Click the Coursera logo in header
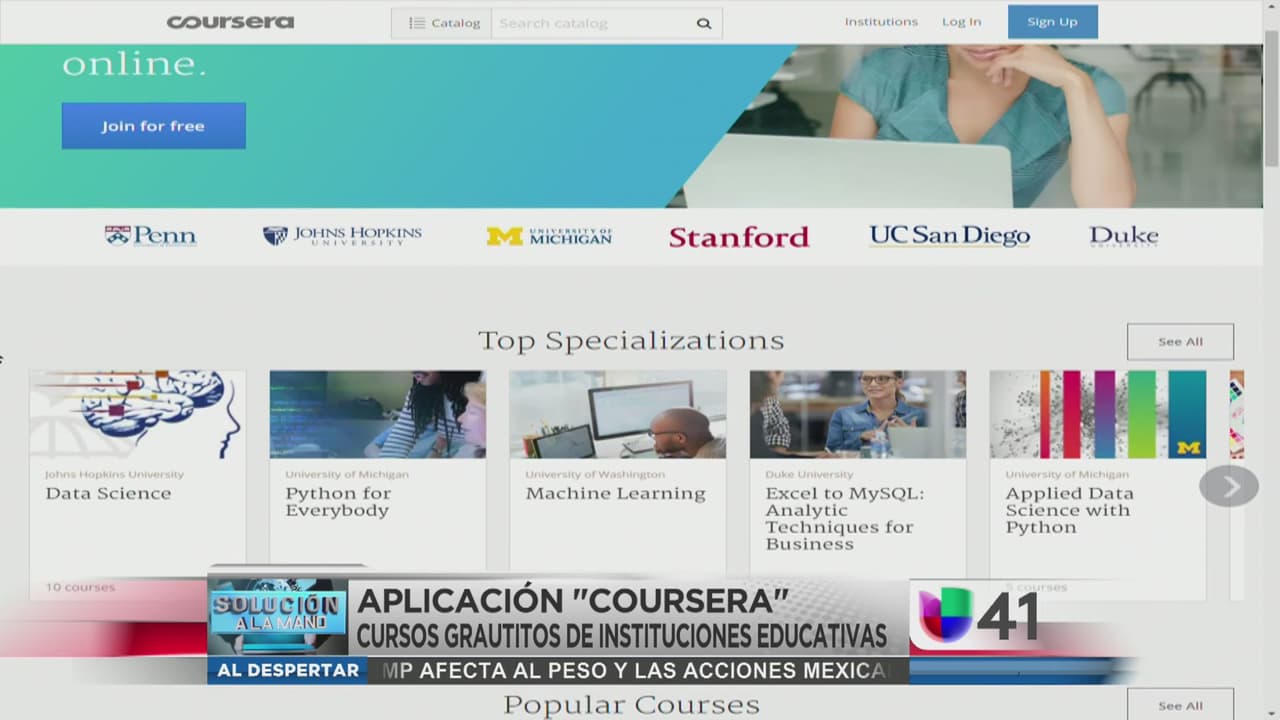The height and width of the screenshot is (720, 1280). pyautogui.click(x=230, y=22)
